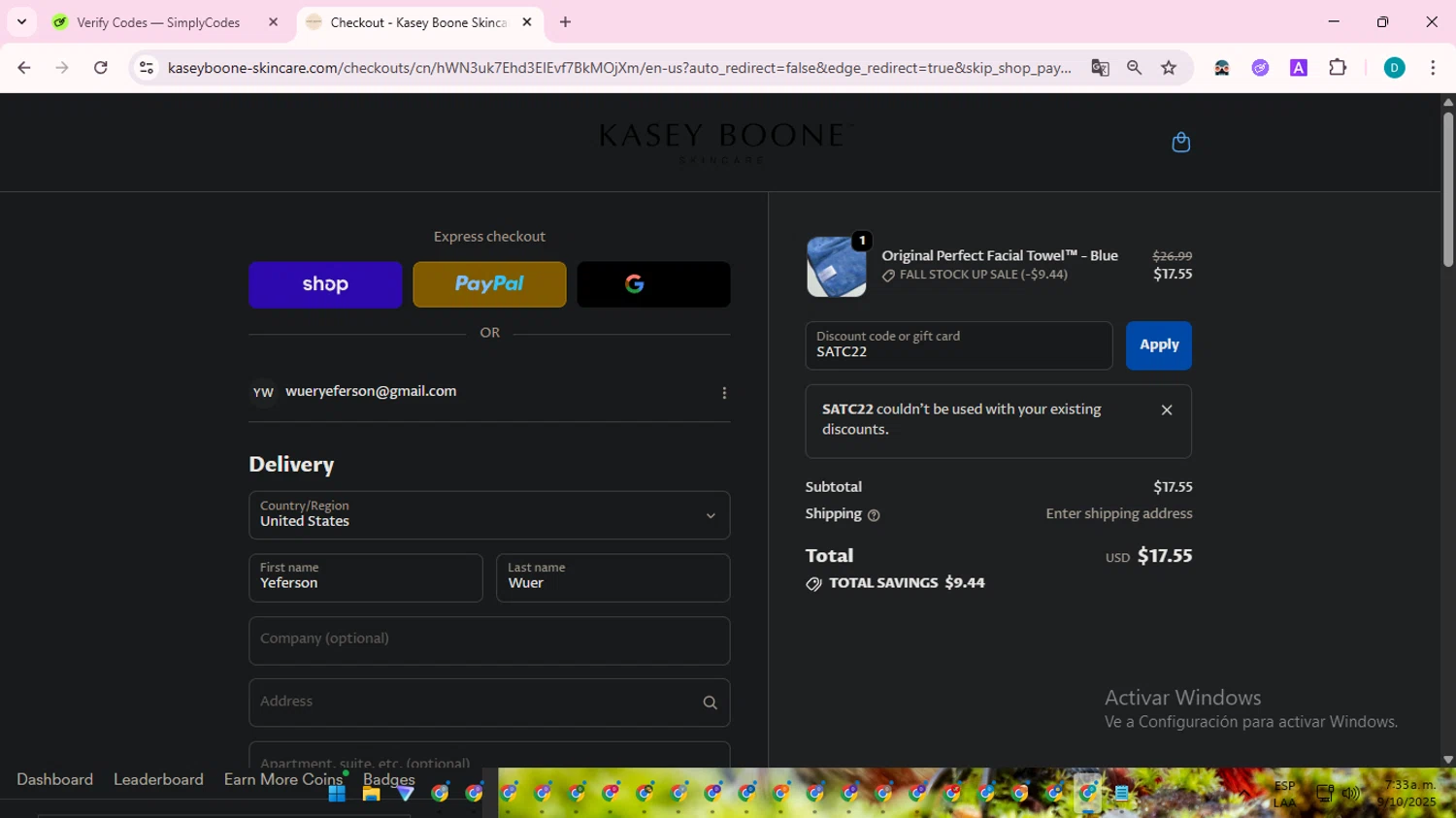Image resolution: width=1456 pixels, height=818 pixels.
Task: Go back in browser
Action: [24, 68]
